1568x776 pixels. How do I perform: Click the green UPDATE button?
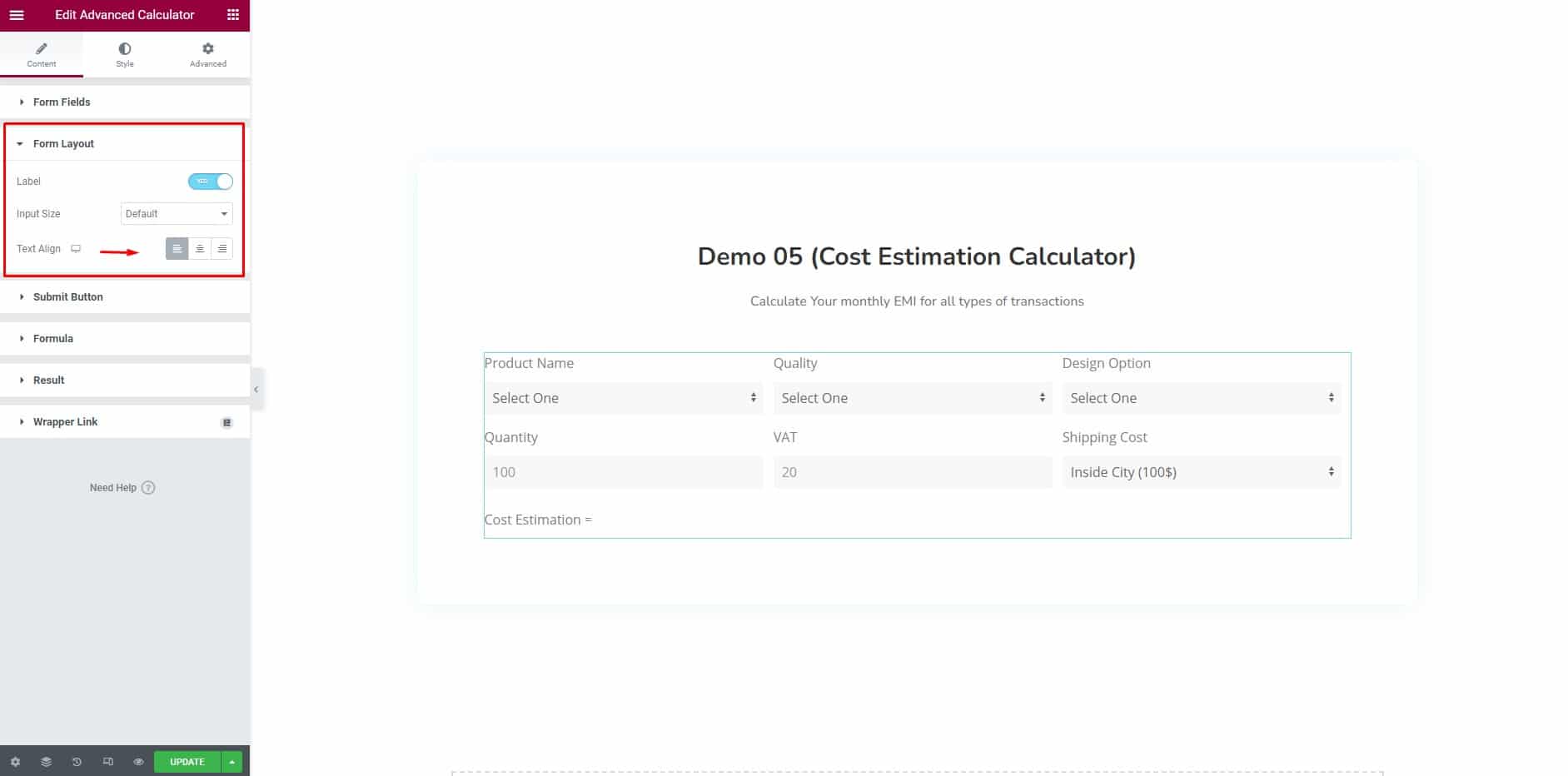pos(187,761)
